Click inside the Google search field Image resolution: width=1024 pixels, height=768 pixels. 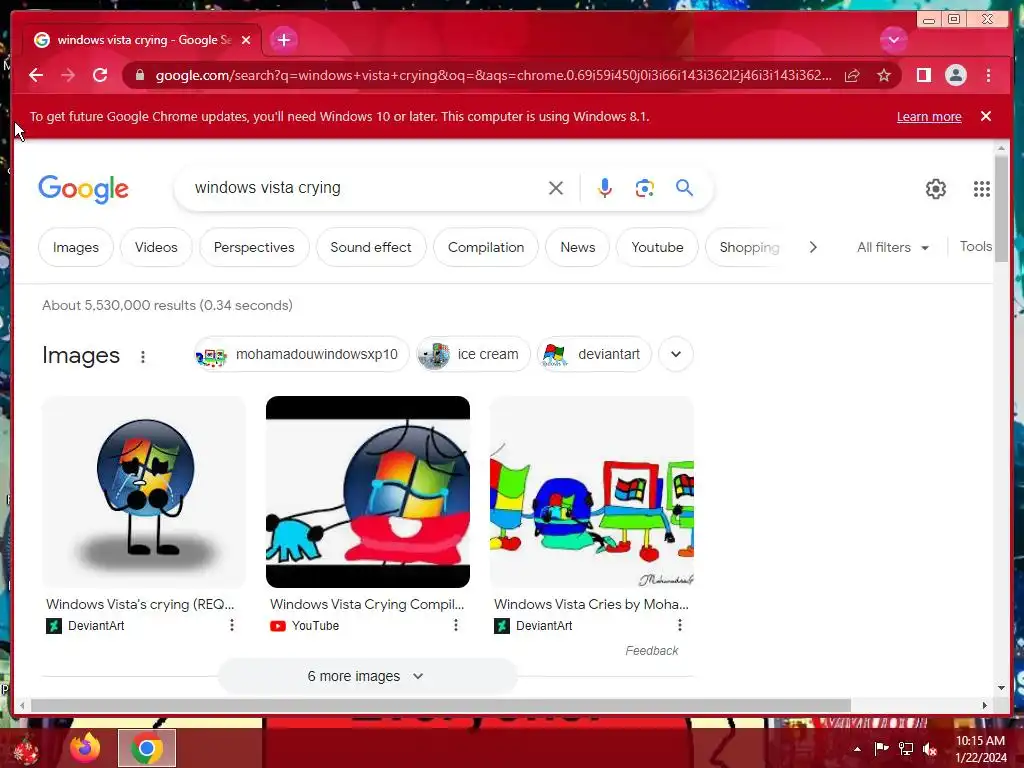(x=366, y=188)
